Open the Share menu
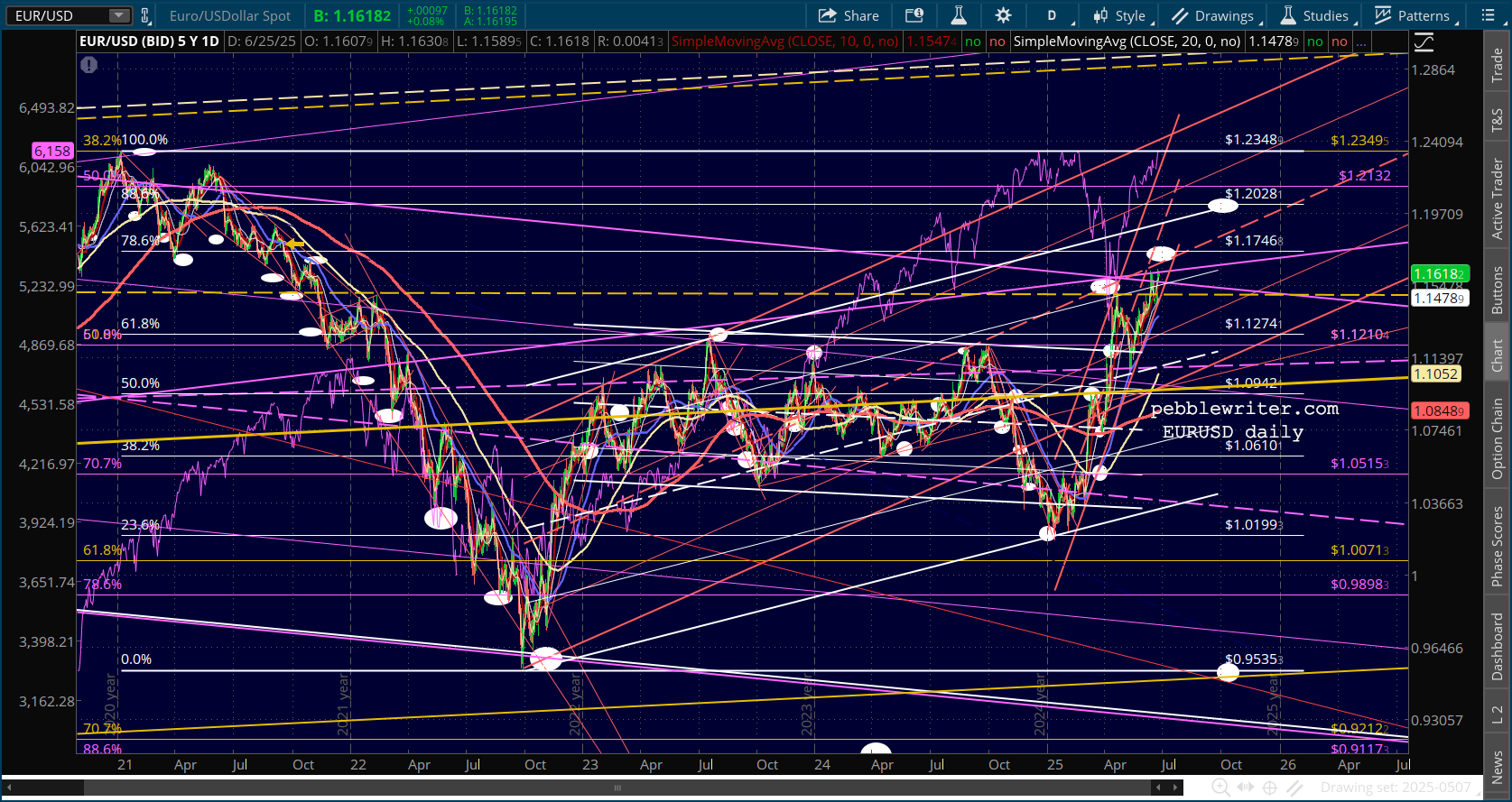1512x802 pixels. [849, 15]
